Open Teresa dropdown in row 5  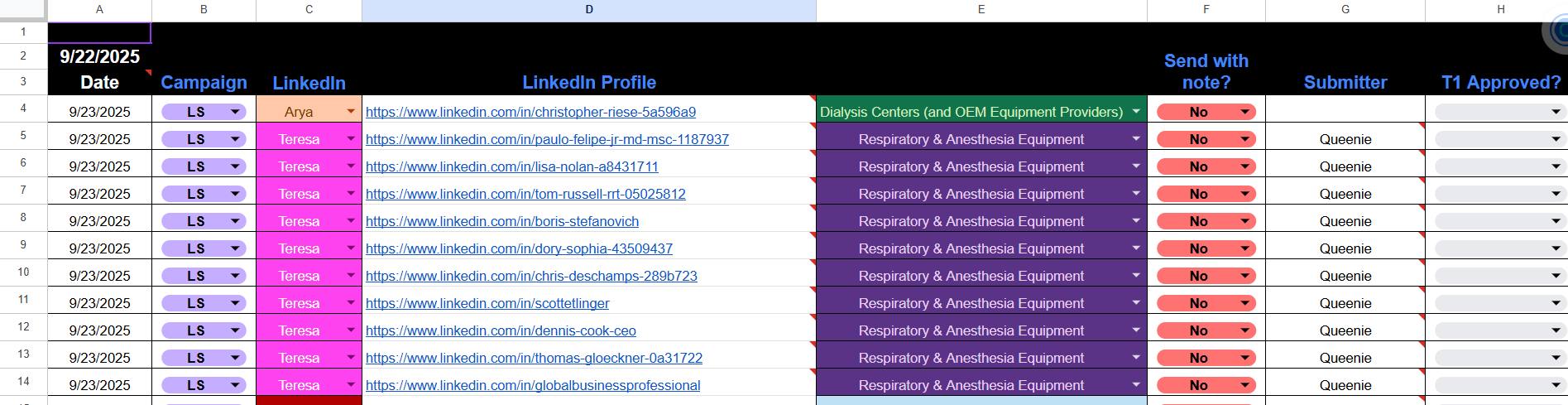(351, 139)
